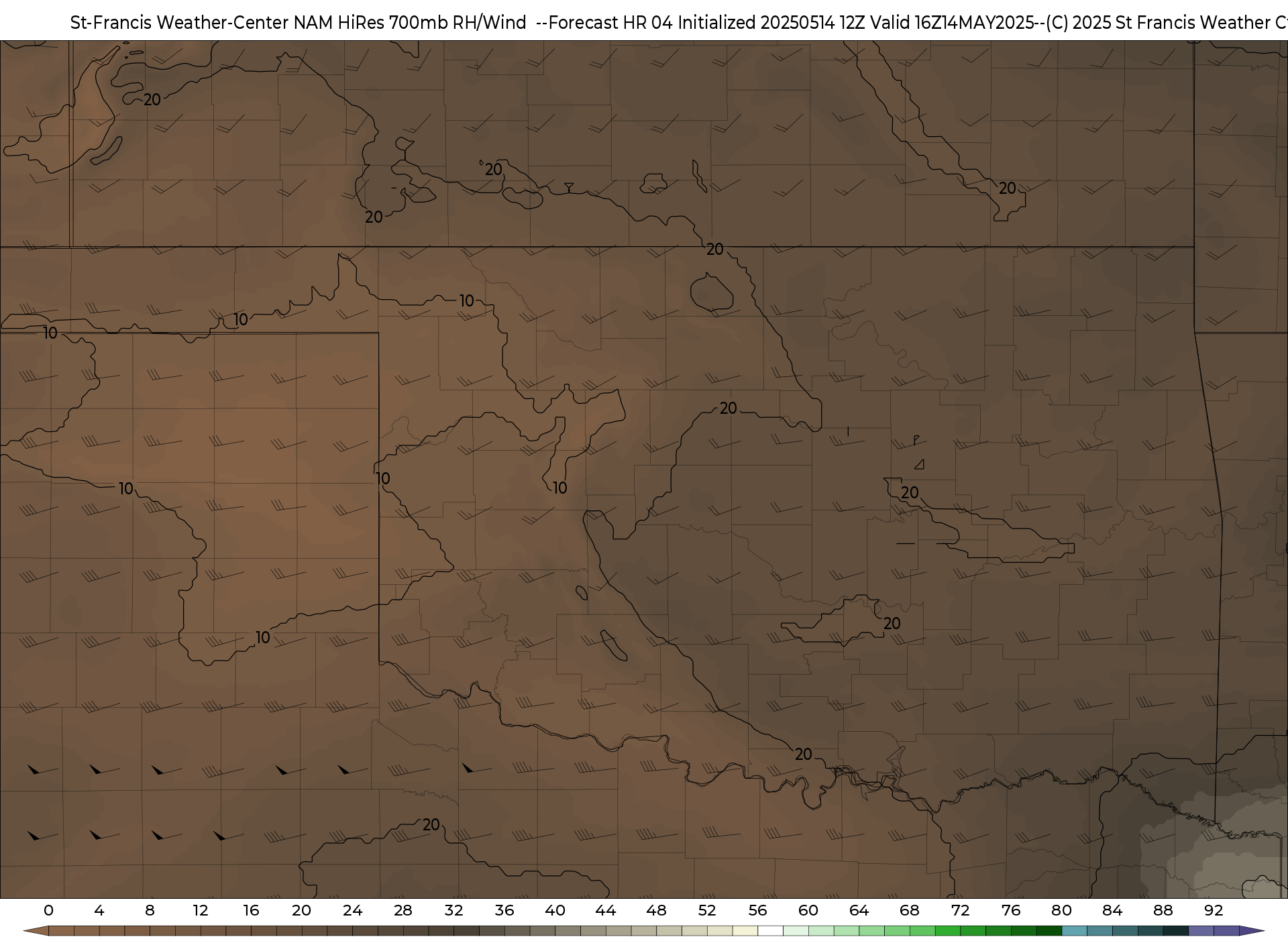Click the colorbar label '32'

point(453,910)
